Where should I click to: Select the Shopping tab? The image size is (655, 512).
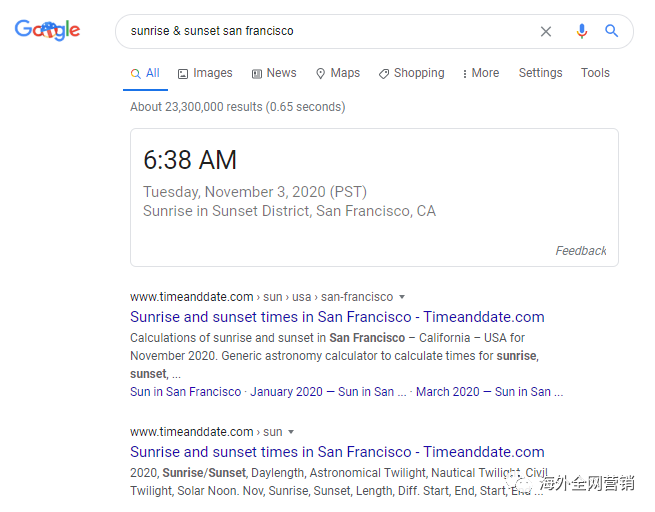[x=411, y=73]
